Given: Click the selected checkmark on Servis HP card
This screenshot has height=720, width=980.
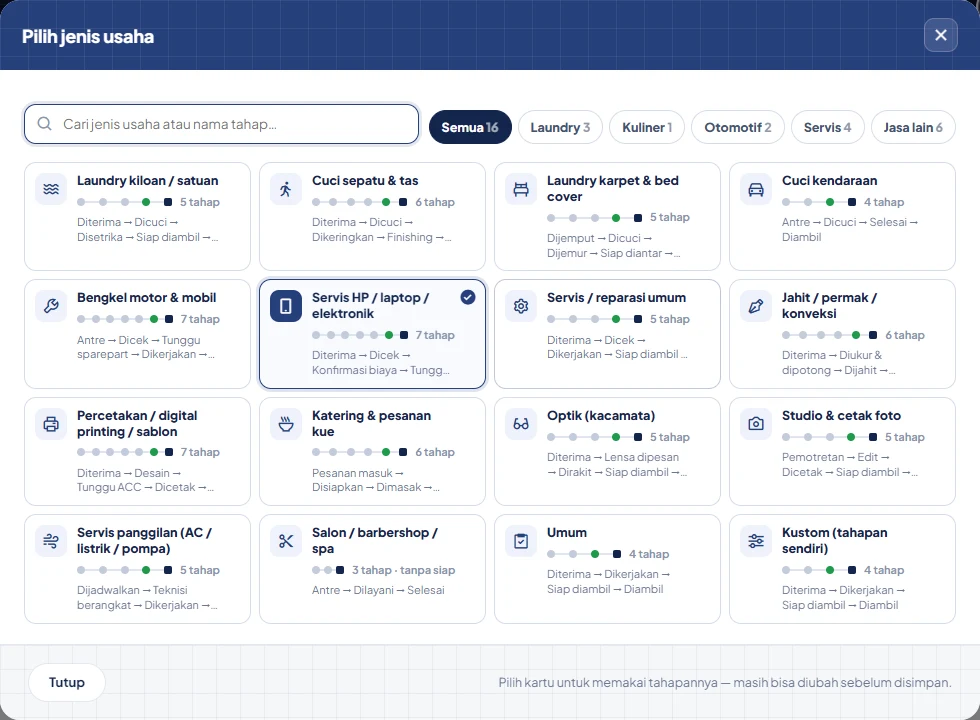Looking at the screenshot, I should point(468,298).
